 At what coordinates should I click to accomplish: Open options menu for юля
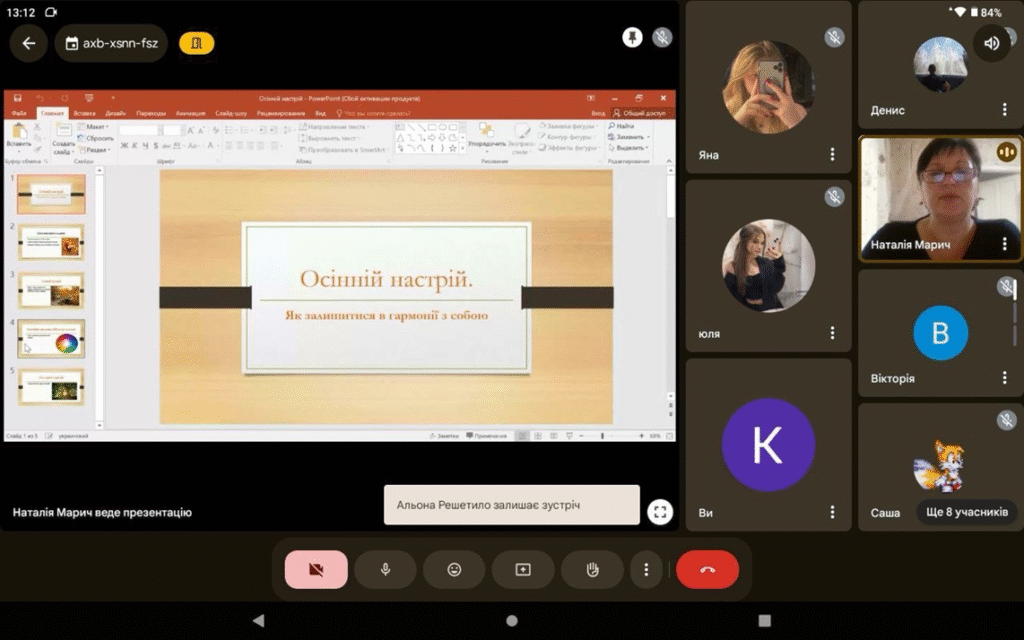[x=832, y=333]
